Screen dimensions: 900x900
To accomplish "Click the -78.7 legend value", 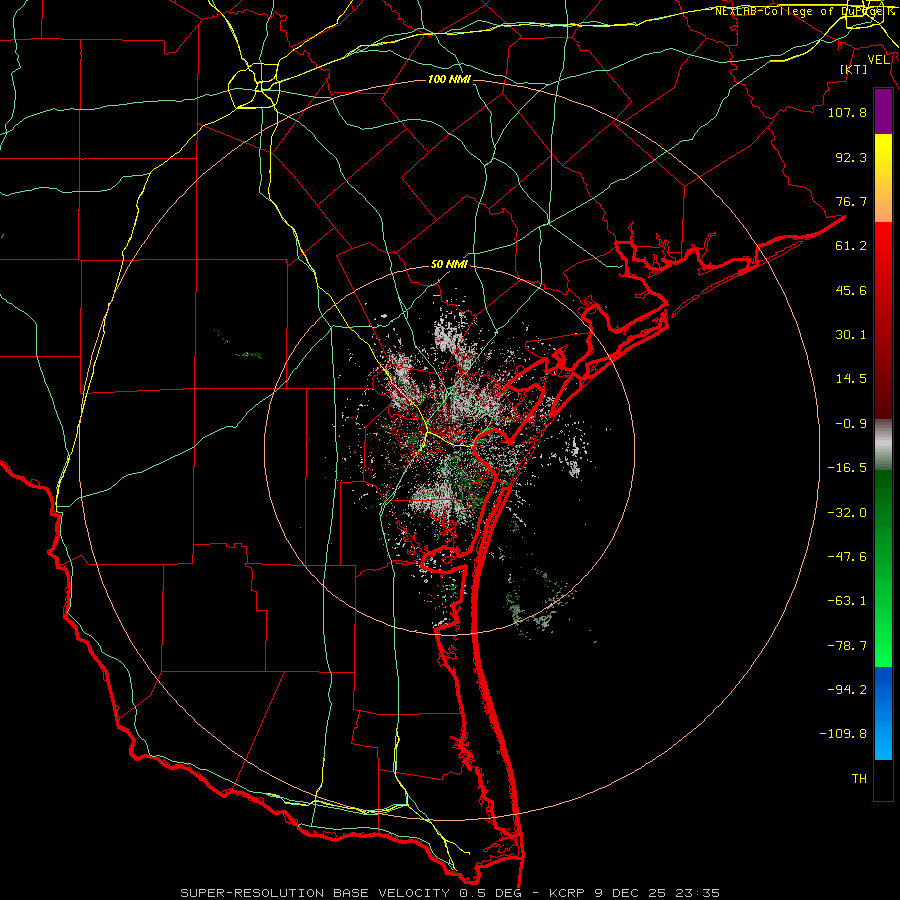I will point(847,646).
